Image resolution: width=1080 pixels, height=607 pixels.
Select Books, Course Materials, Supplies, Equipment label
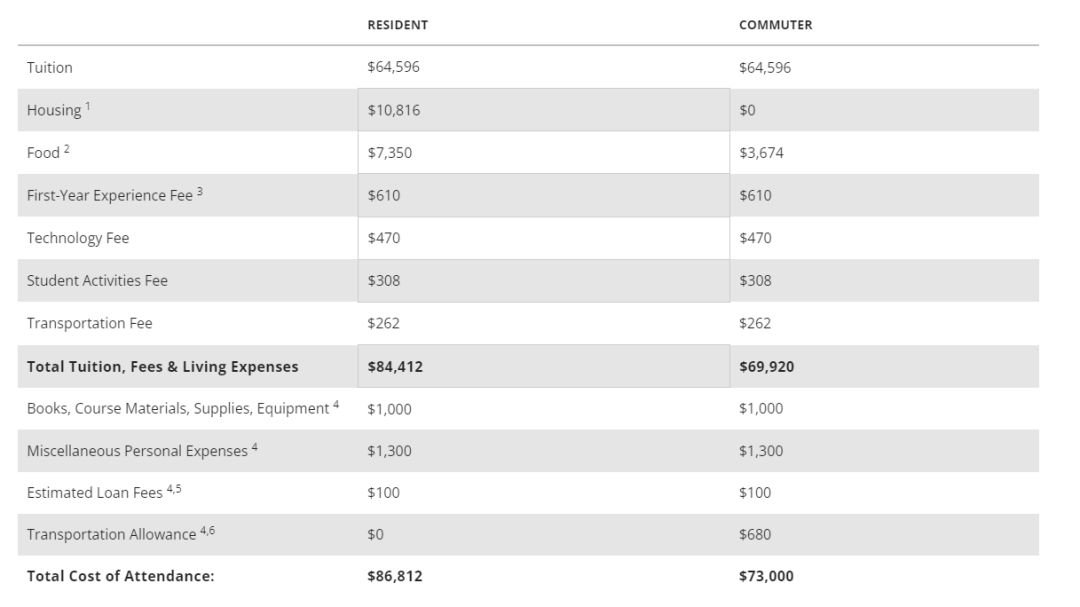click(178, 409)
